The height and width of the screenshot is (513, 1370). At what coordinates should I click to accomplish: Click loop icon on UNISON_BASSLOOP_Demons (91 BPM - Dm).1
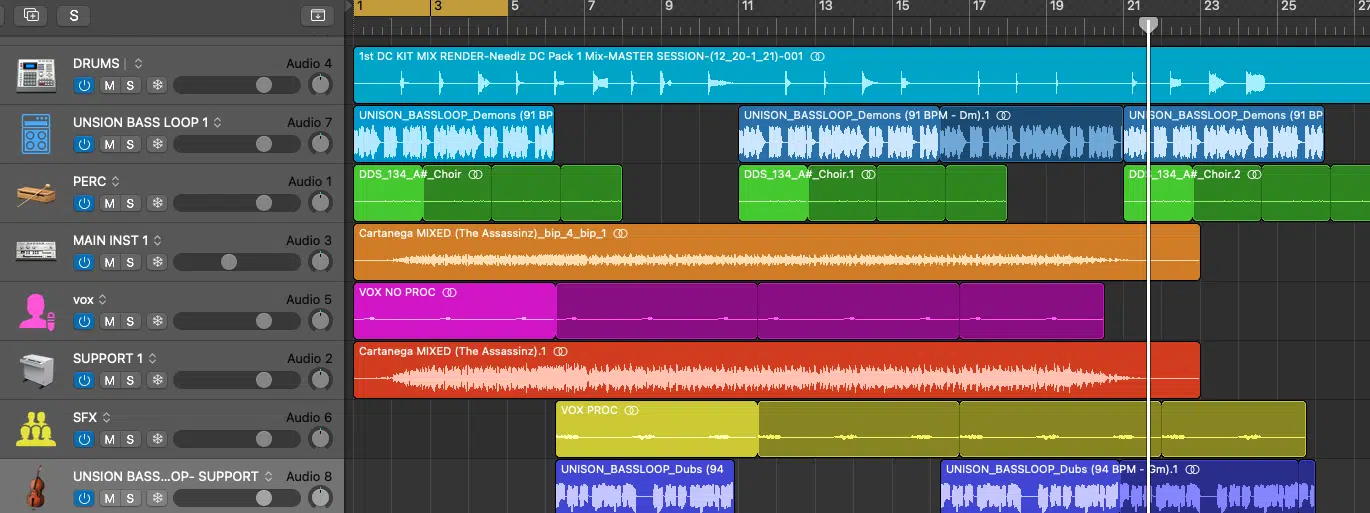1003,115
